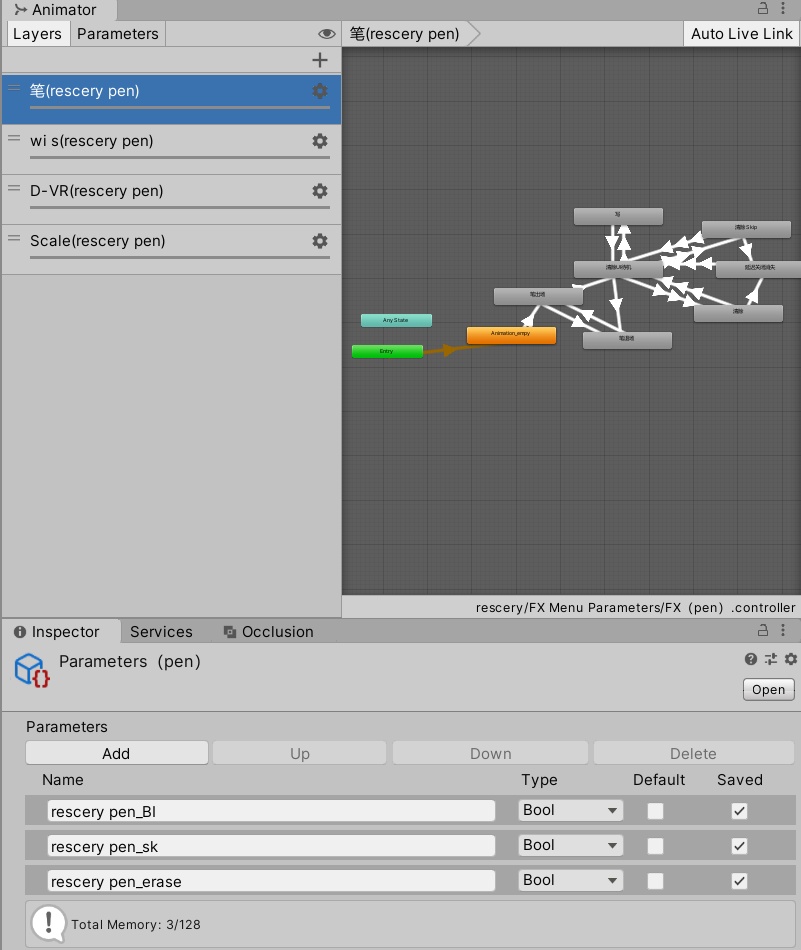Click the settings gear on the Scale(rescery pen) layer
This screenshot has width=801, height=950.
pos(319,241)
